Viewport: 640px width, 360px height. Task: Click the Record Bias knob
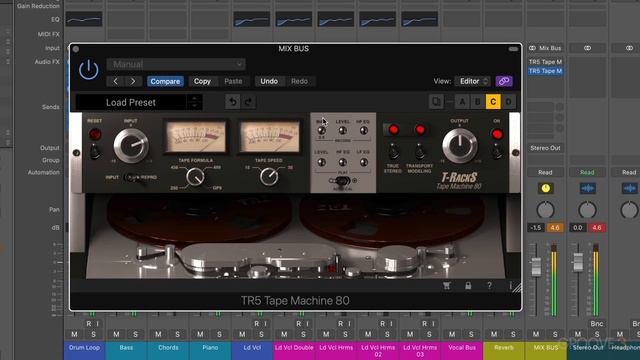click(x=322, y=131)
